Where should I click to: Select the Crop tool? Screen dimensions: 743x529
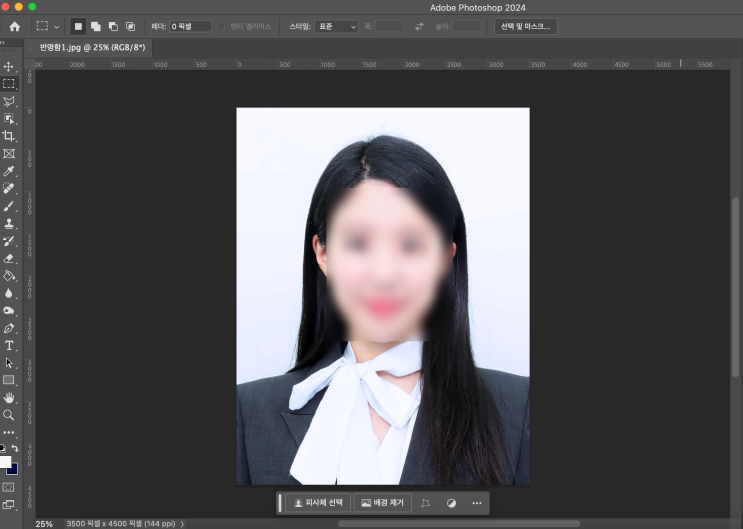pos(9,136)
